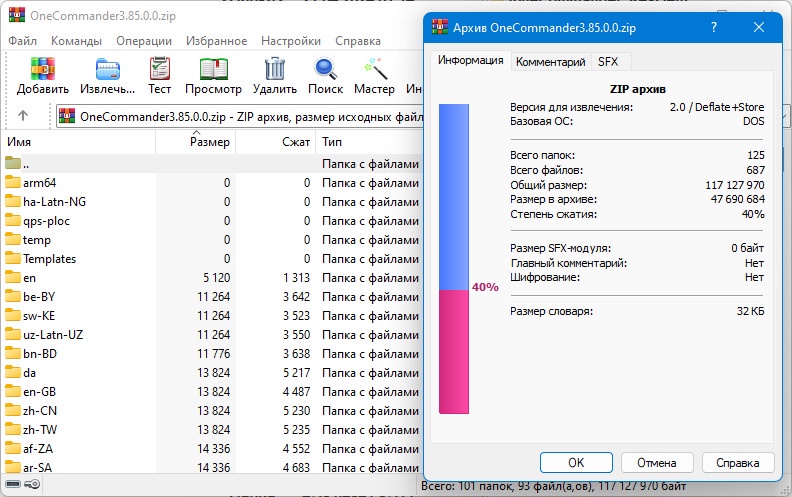Select the sw-KE folder icon
This screenshot has width=792, height=497.
coord(13,316)
